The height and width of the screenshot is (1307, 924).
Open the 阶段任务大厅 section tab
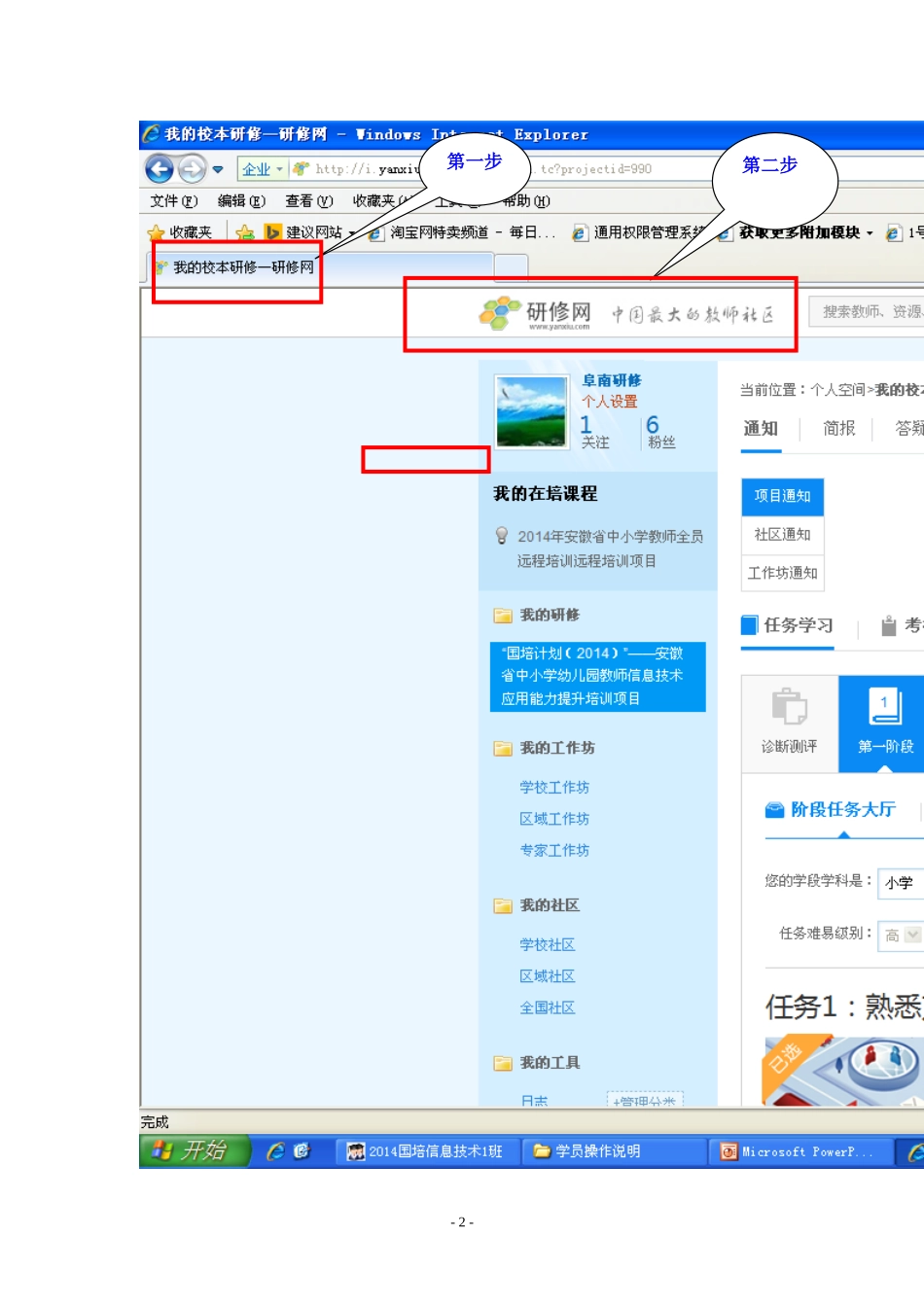[x=832, y=810]
